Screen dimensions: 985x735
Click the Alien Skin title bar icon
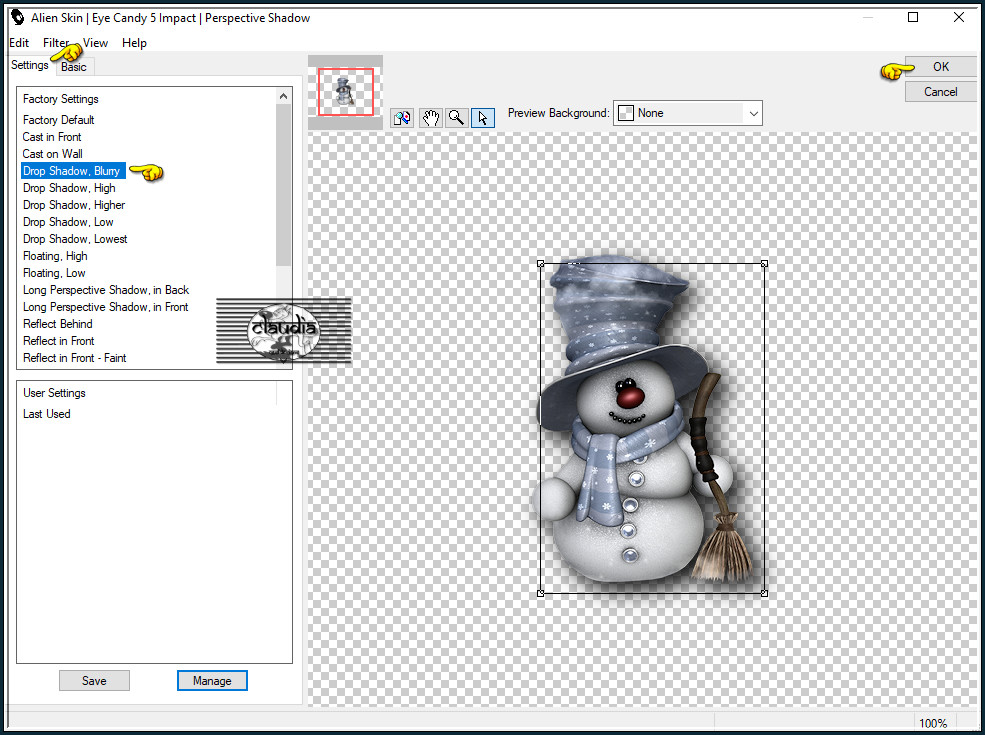17,17
